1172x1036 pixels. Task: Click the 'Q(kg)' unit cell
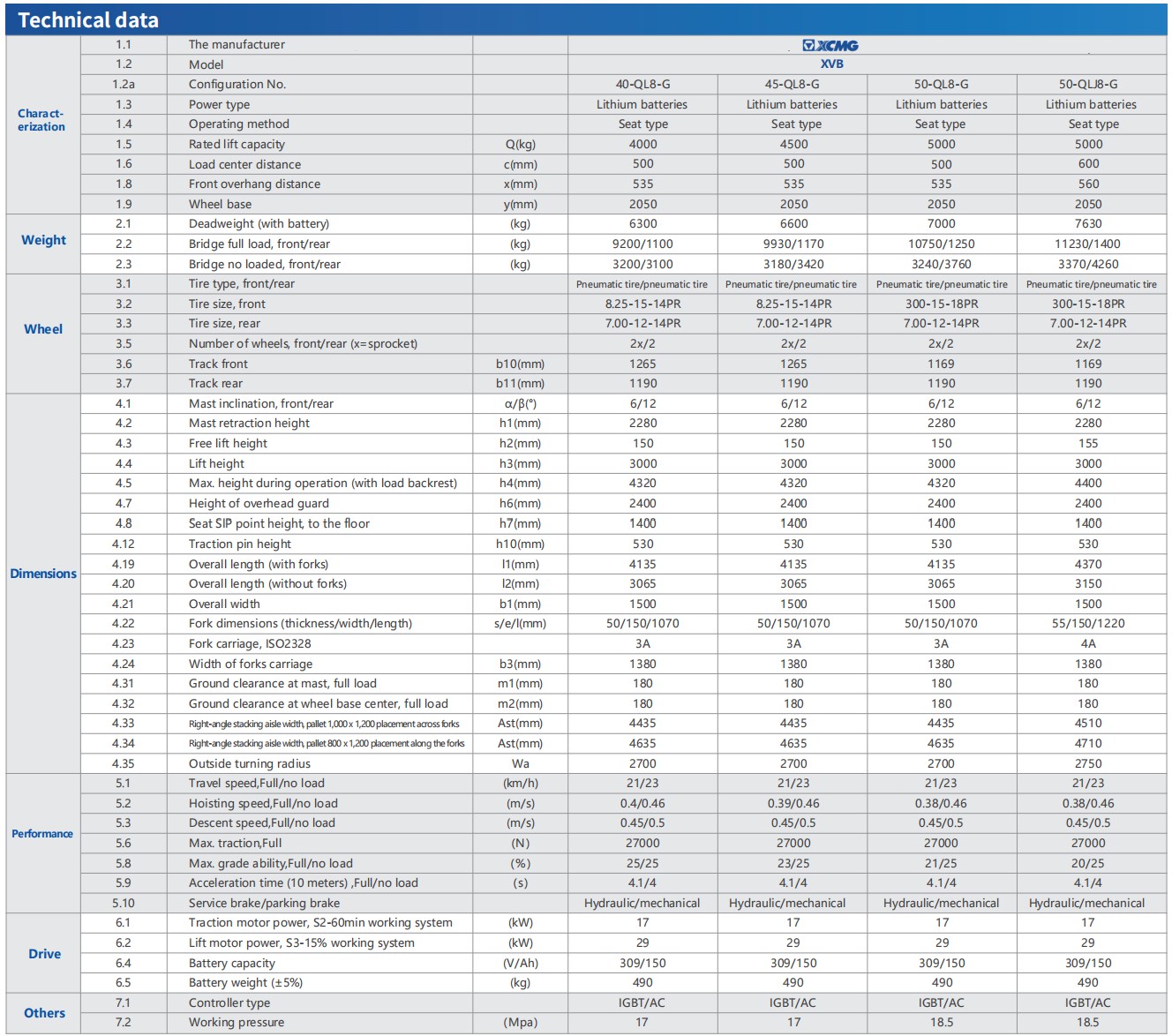point(521,145)
